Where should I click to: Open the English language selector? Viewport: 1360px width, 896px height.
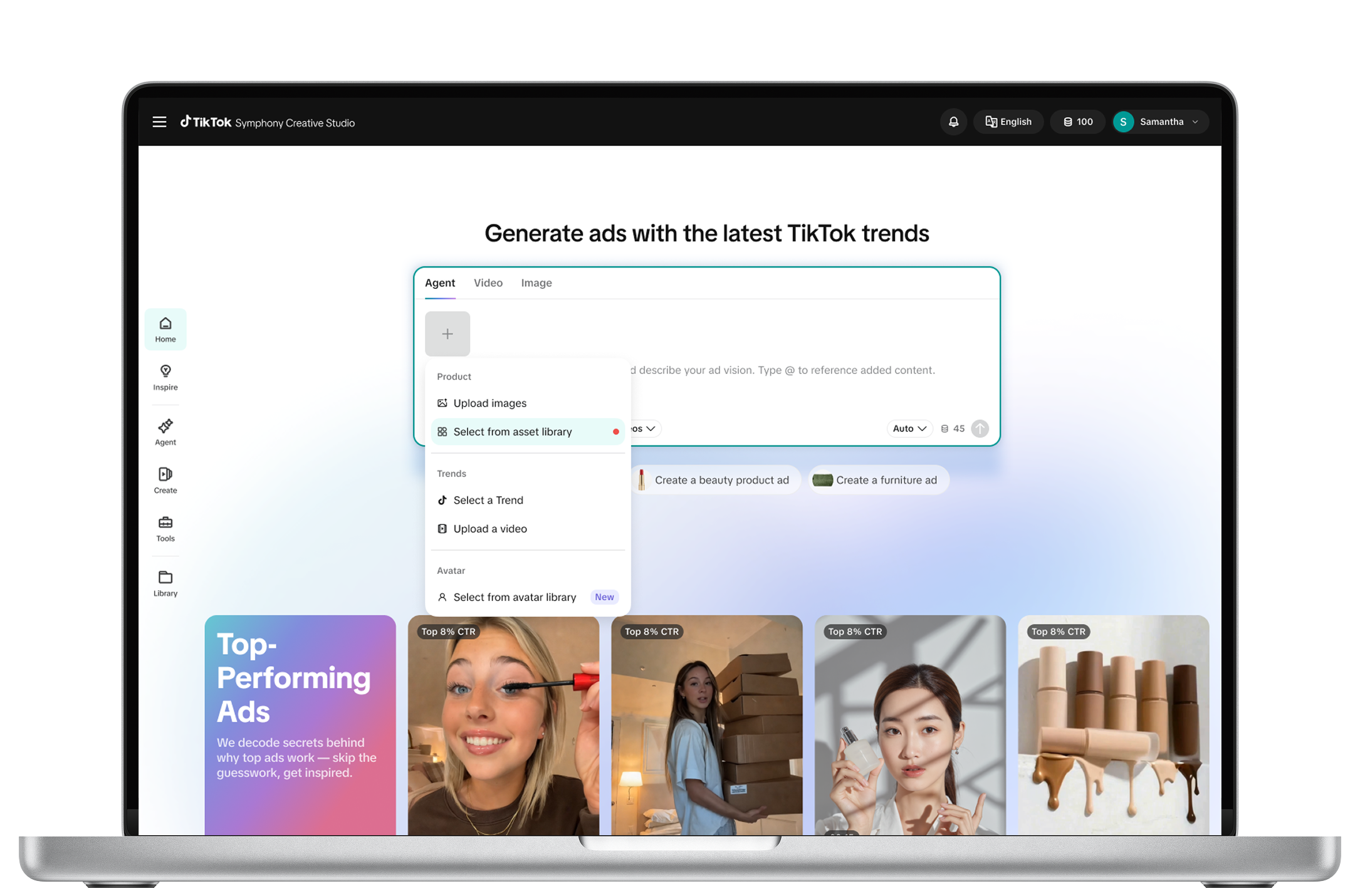point(1008,122)
